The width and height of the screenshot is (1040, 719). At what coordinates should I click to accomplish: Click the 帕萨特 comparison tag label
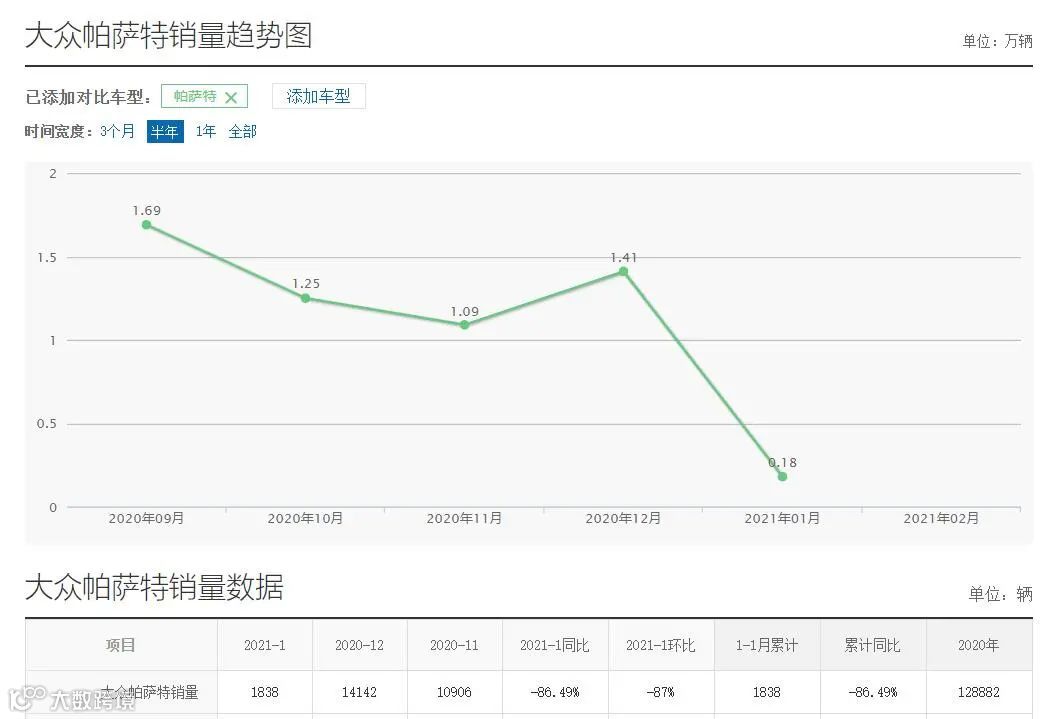click(195, 97)
